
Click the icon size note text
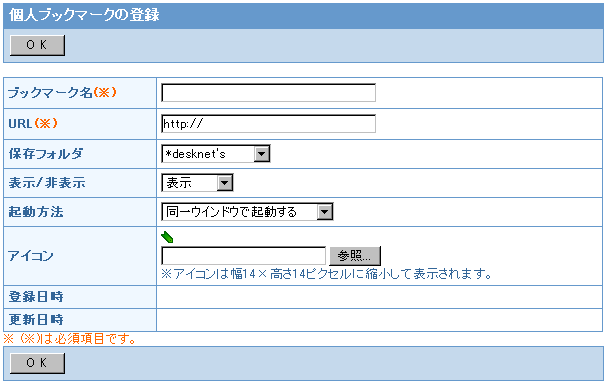326,274
